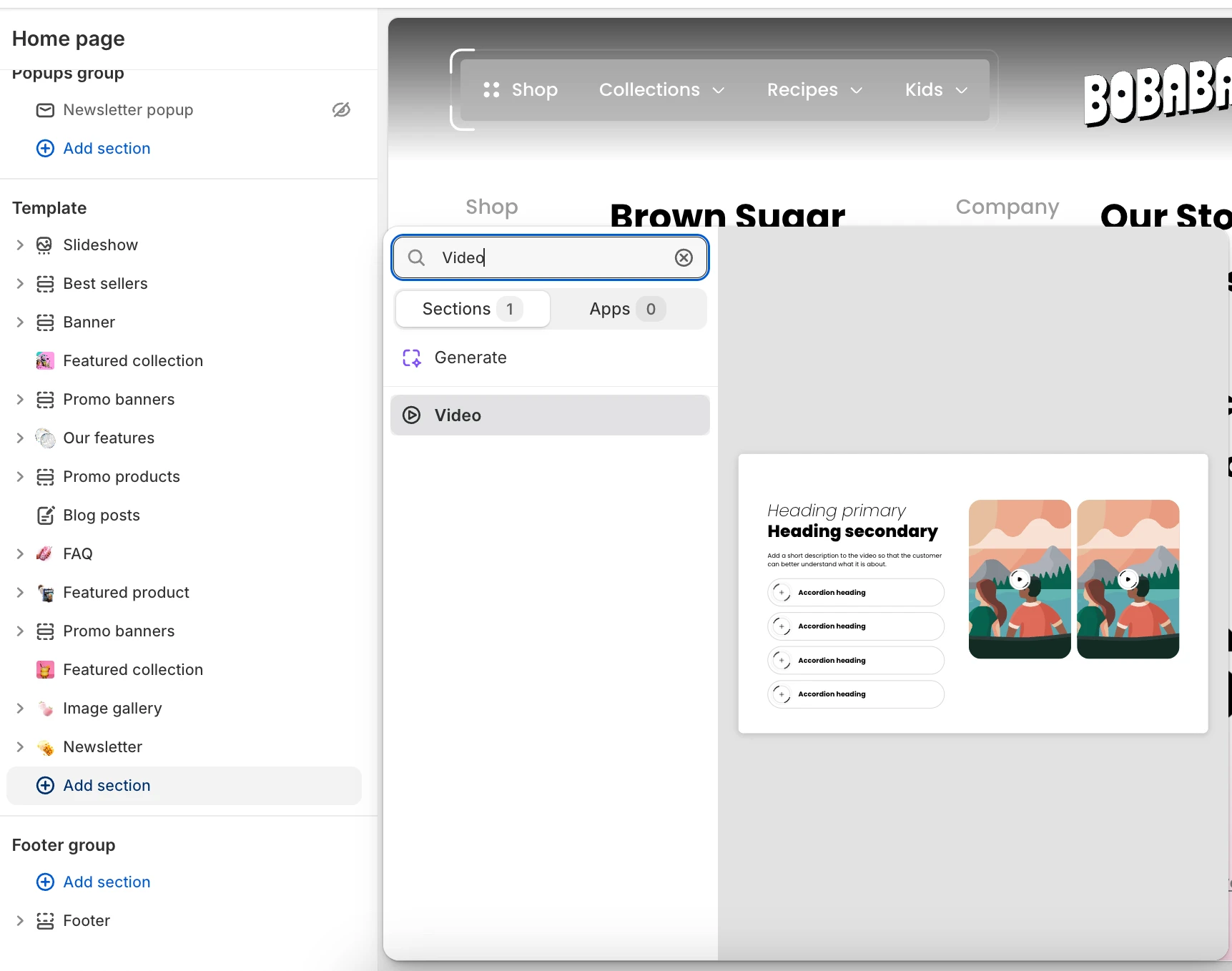Switch to the Apps tab
Viewport: 1232px width, 971px height.
click(x=627, y=309)
